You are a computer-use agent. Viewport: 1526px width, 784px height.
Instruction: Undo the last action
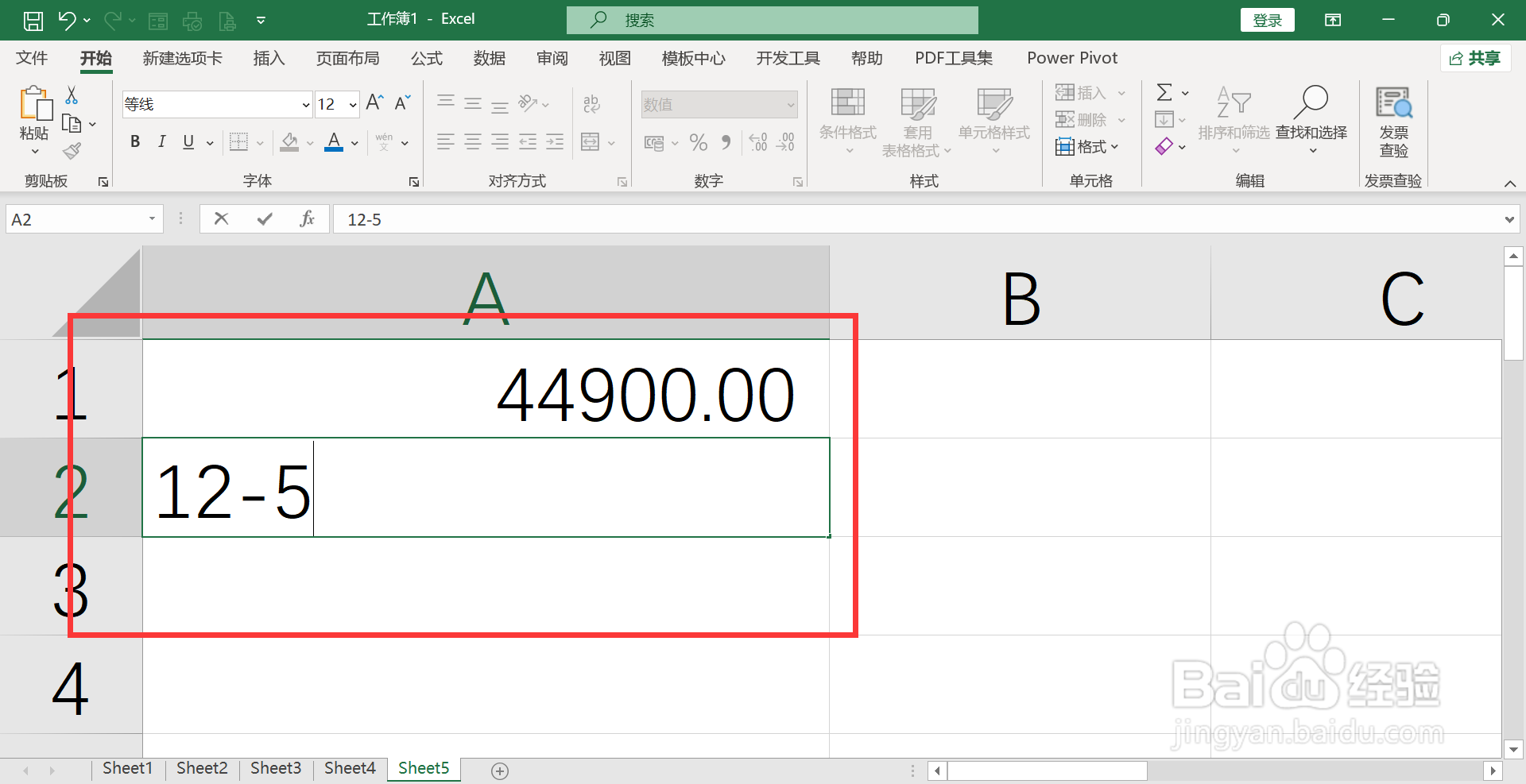pyautogui.click(x=67, y=21)
